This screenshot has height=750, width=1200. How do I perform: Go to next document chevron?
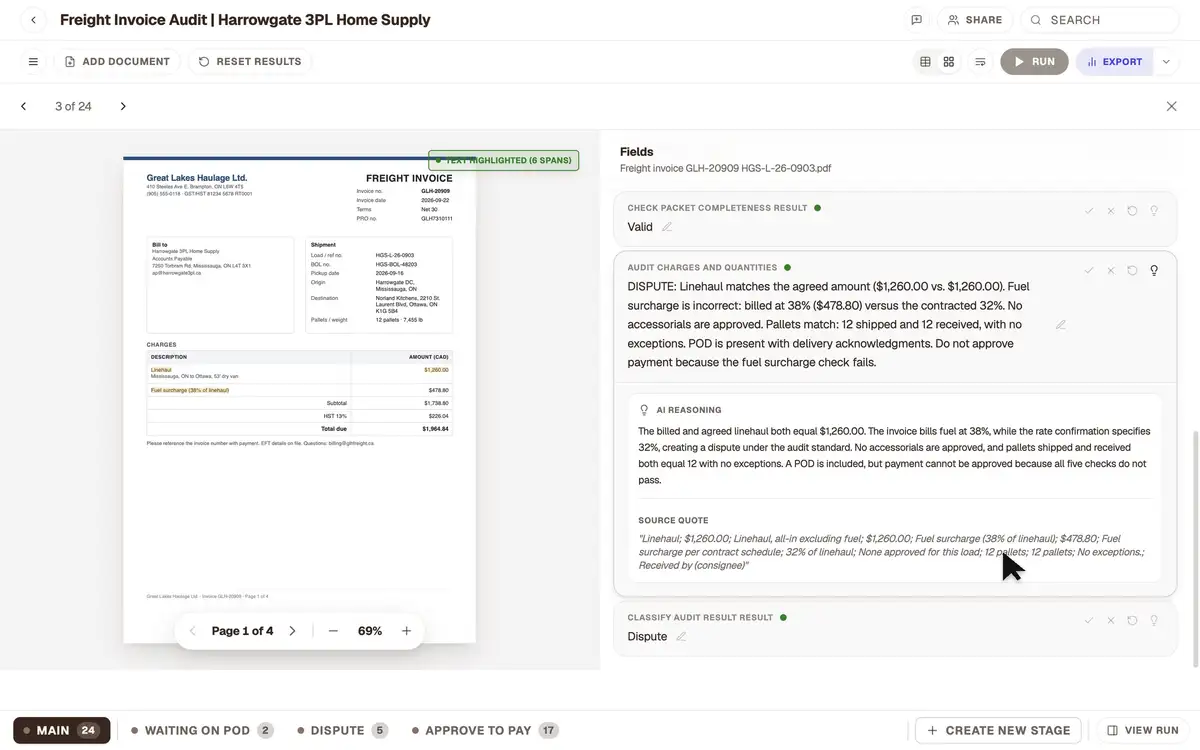pyautogui.click(x=123, y=106)
